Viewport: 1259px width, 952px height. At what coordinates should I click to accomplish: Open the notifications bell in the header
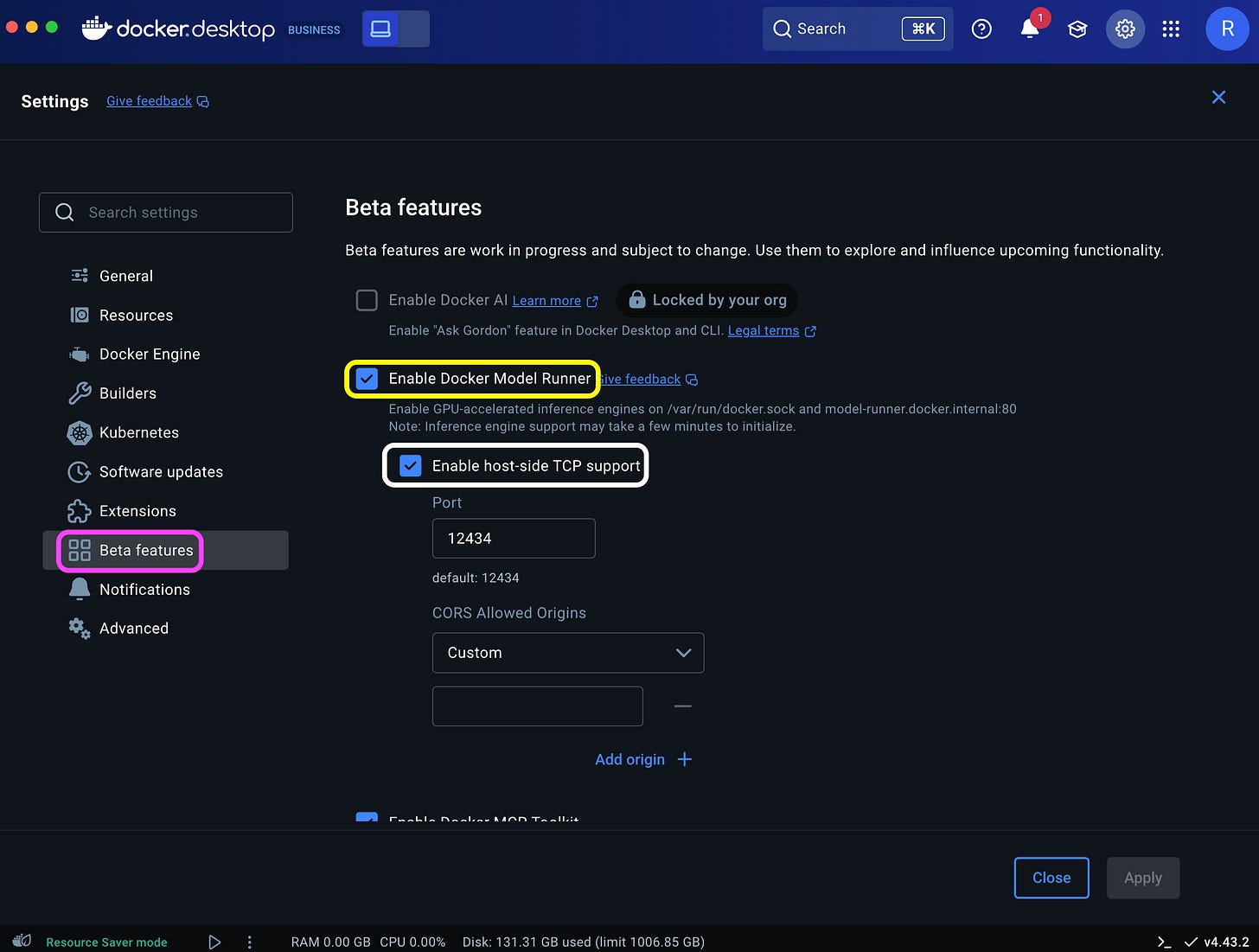click(1028, 29)
